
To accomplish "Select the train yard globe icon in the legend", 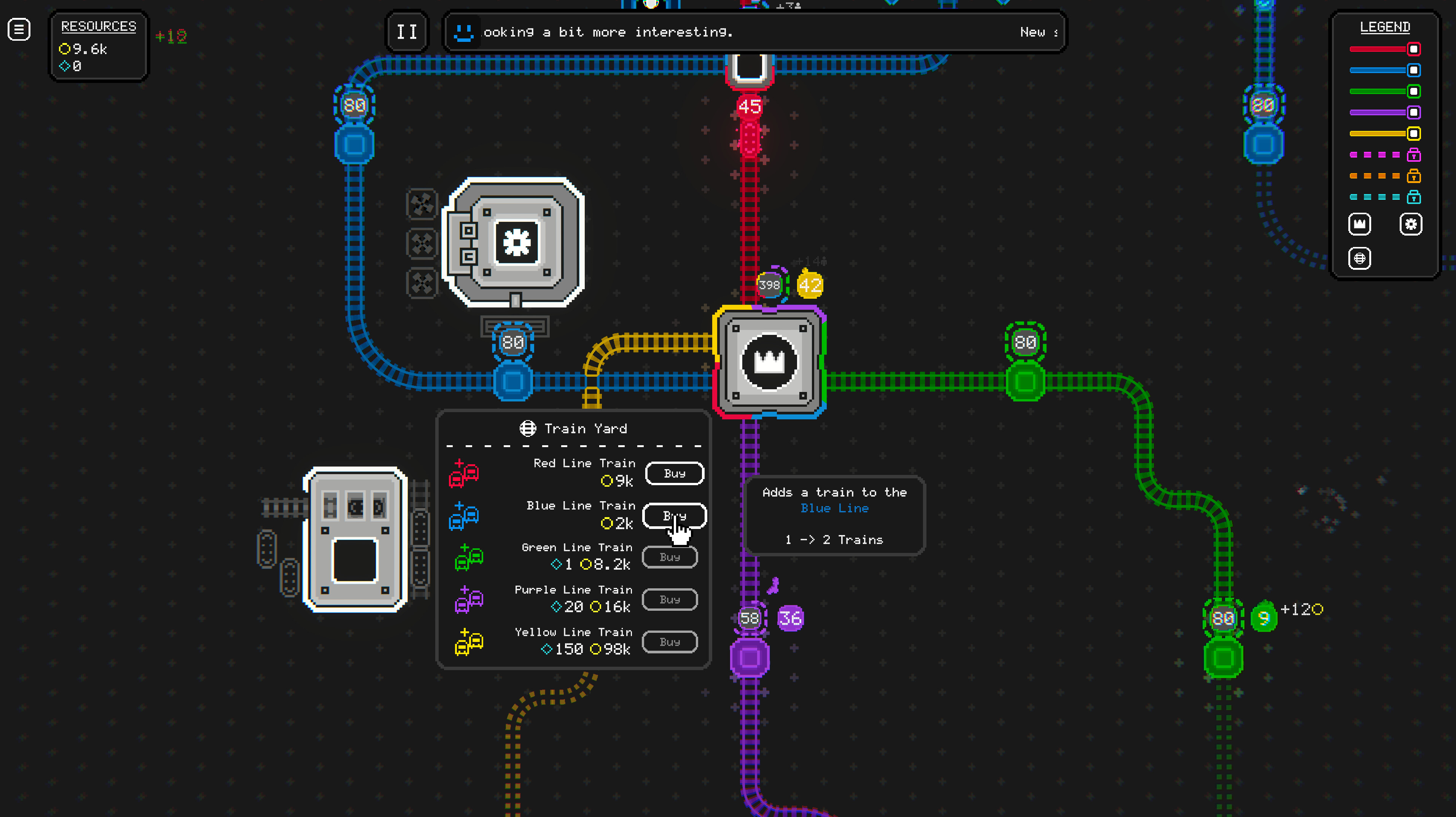I will click(x=1359, y=258).
